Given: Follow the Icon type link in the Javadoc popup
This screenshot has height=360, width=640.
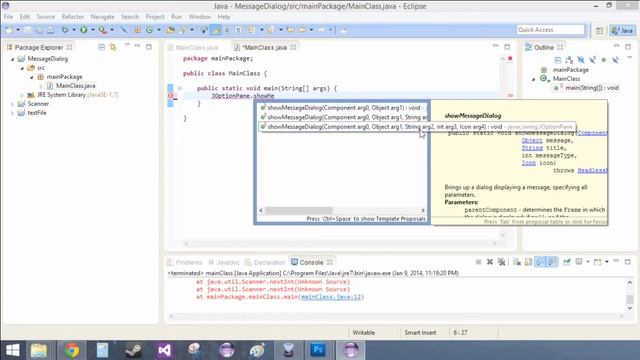Looking at the screenshot, I should click(x=529, y=163).
